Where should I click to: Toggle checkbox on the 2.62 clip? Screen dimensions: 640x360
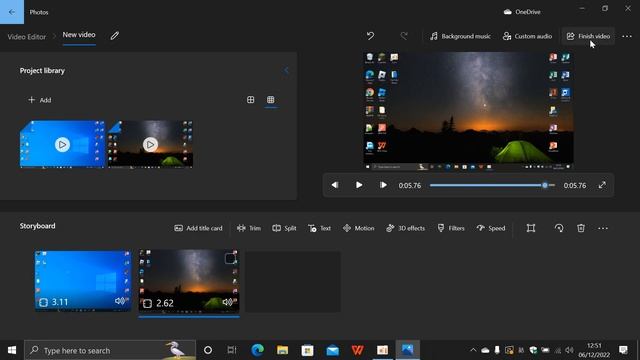(x=230, y=258)
